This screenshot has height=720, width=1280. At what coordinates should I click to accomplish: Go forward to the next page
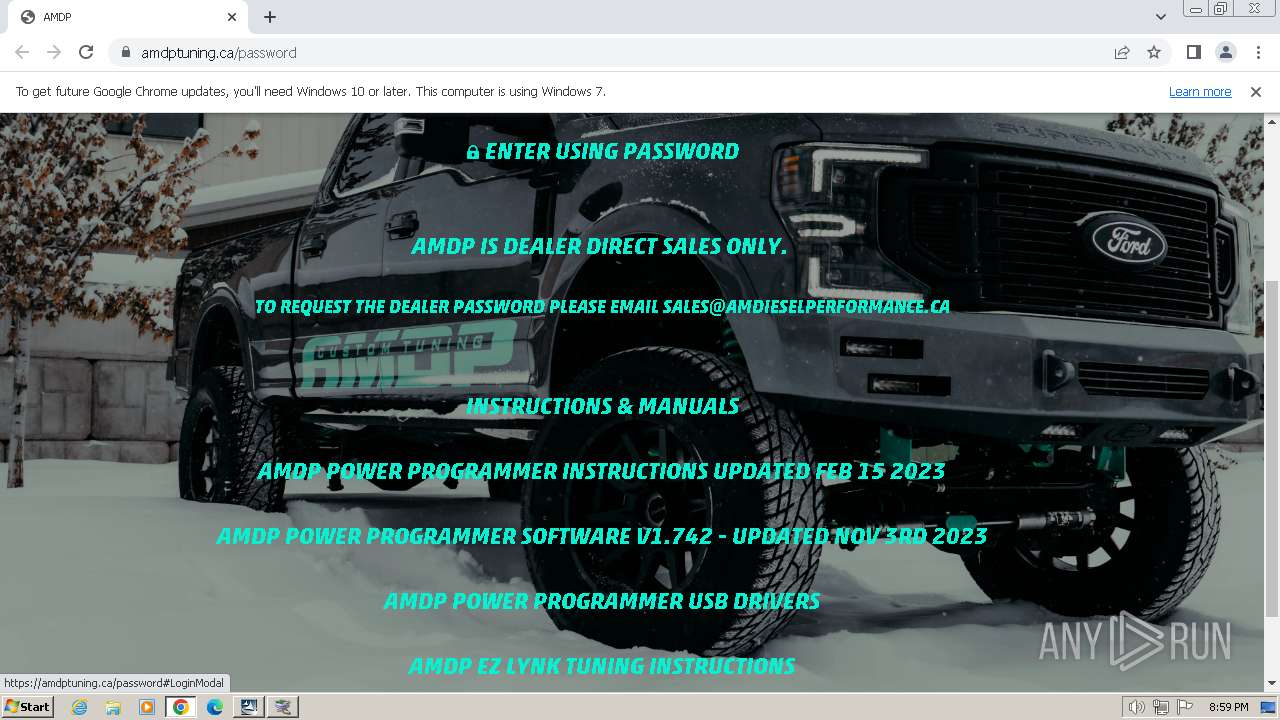pos(54,52)
